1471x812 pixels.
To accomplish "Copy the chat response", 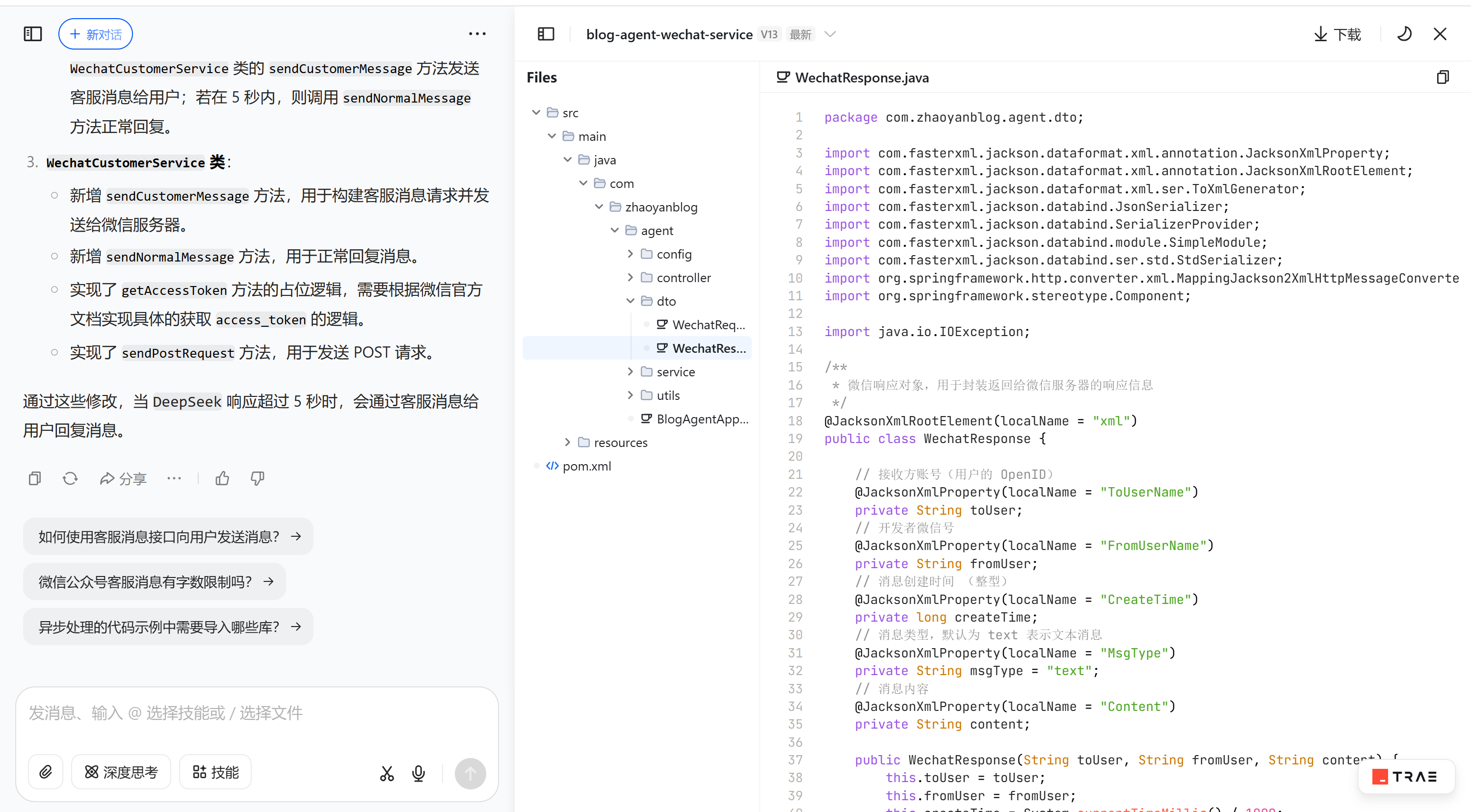I will point(35,478).
